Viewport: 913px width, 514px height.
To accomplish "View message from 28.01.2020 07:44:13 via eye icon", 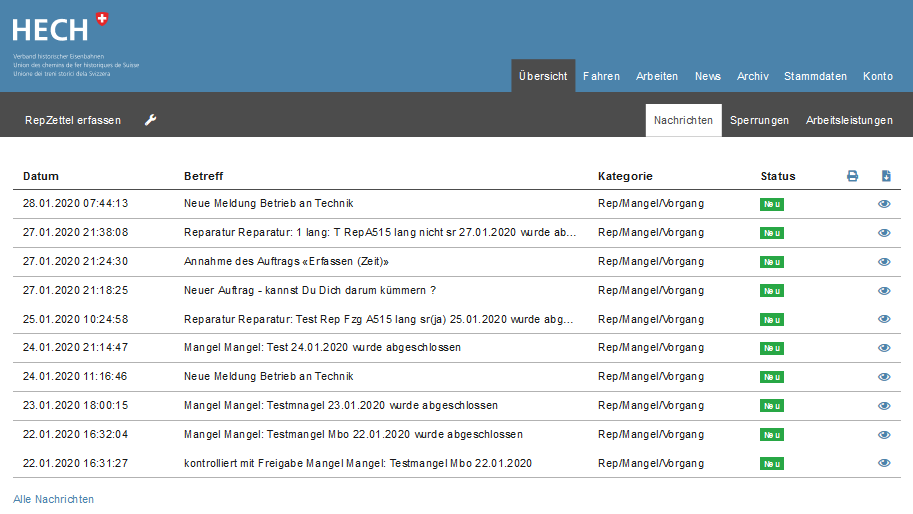I will pyautogui.click(x=884, y=204).
